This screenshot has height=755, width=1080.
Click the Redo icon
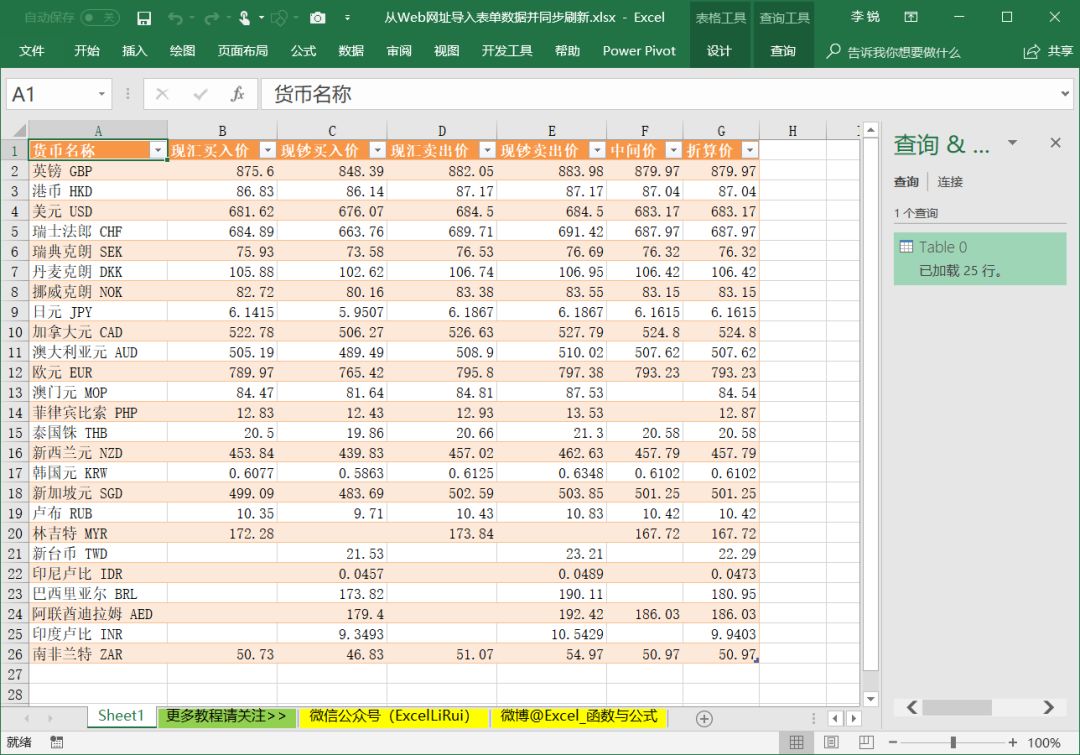tap(211, 17)
